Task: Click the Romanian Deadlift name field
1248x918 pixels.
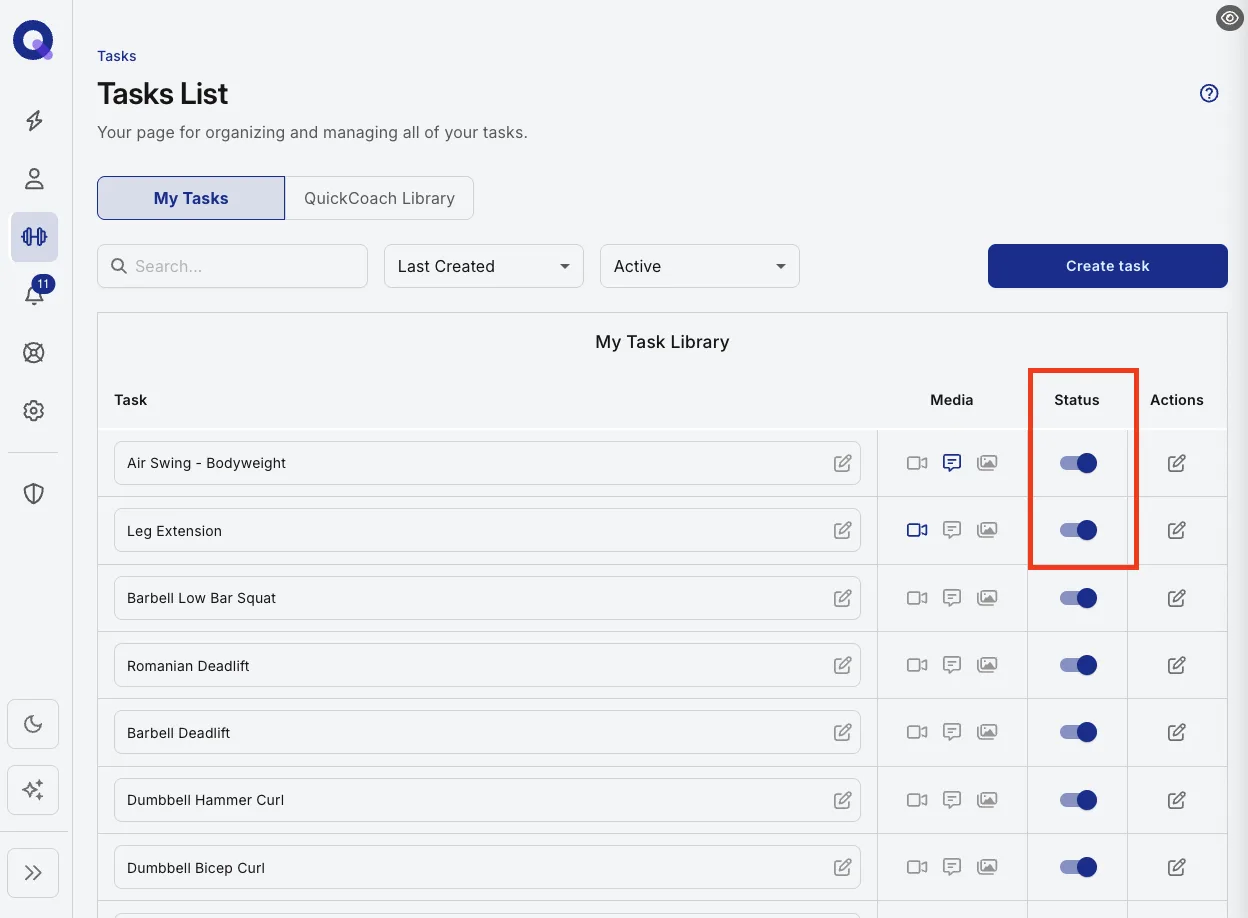Action: point(487,665)
